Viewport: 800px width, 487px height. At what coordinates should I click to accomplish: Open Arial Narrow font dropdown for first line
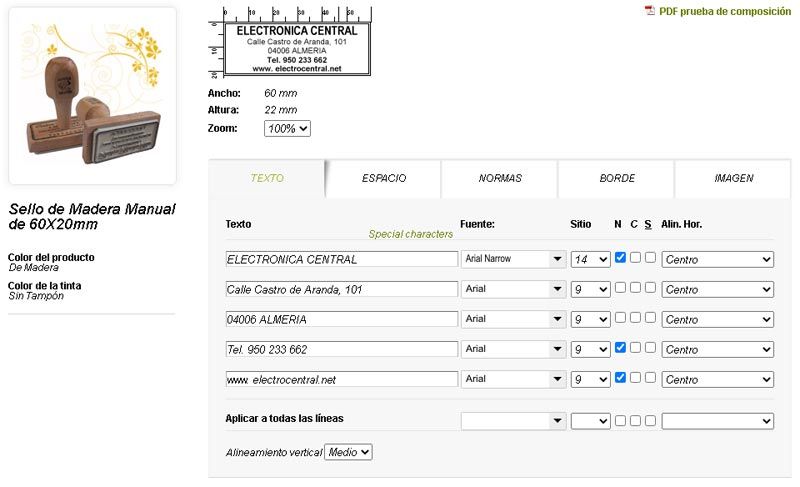point(513,259)
